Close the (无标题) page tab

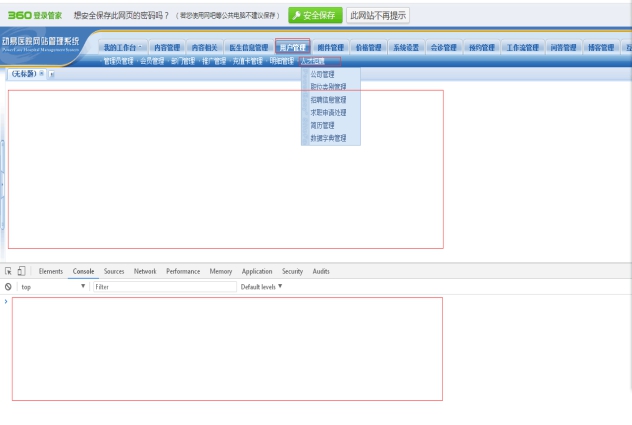click(41, 74)
